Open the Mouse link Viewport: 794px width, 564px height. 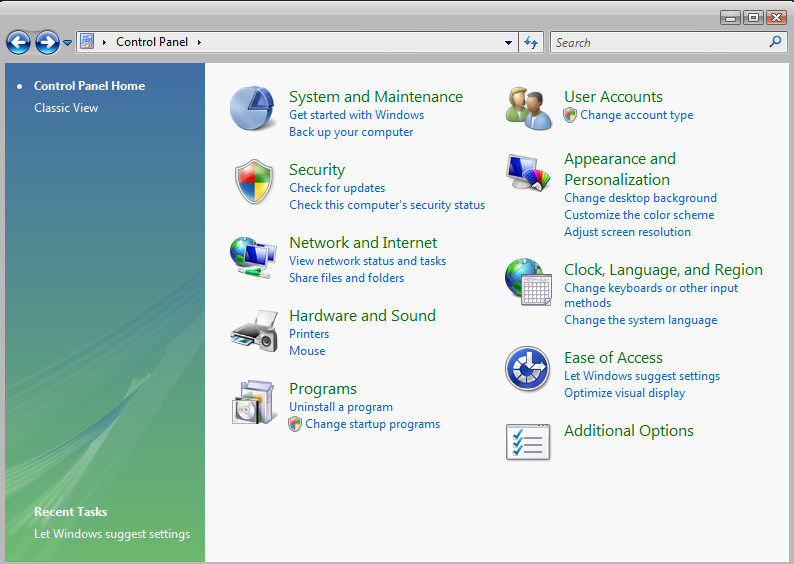[307, 351]
